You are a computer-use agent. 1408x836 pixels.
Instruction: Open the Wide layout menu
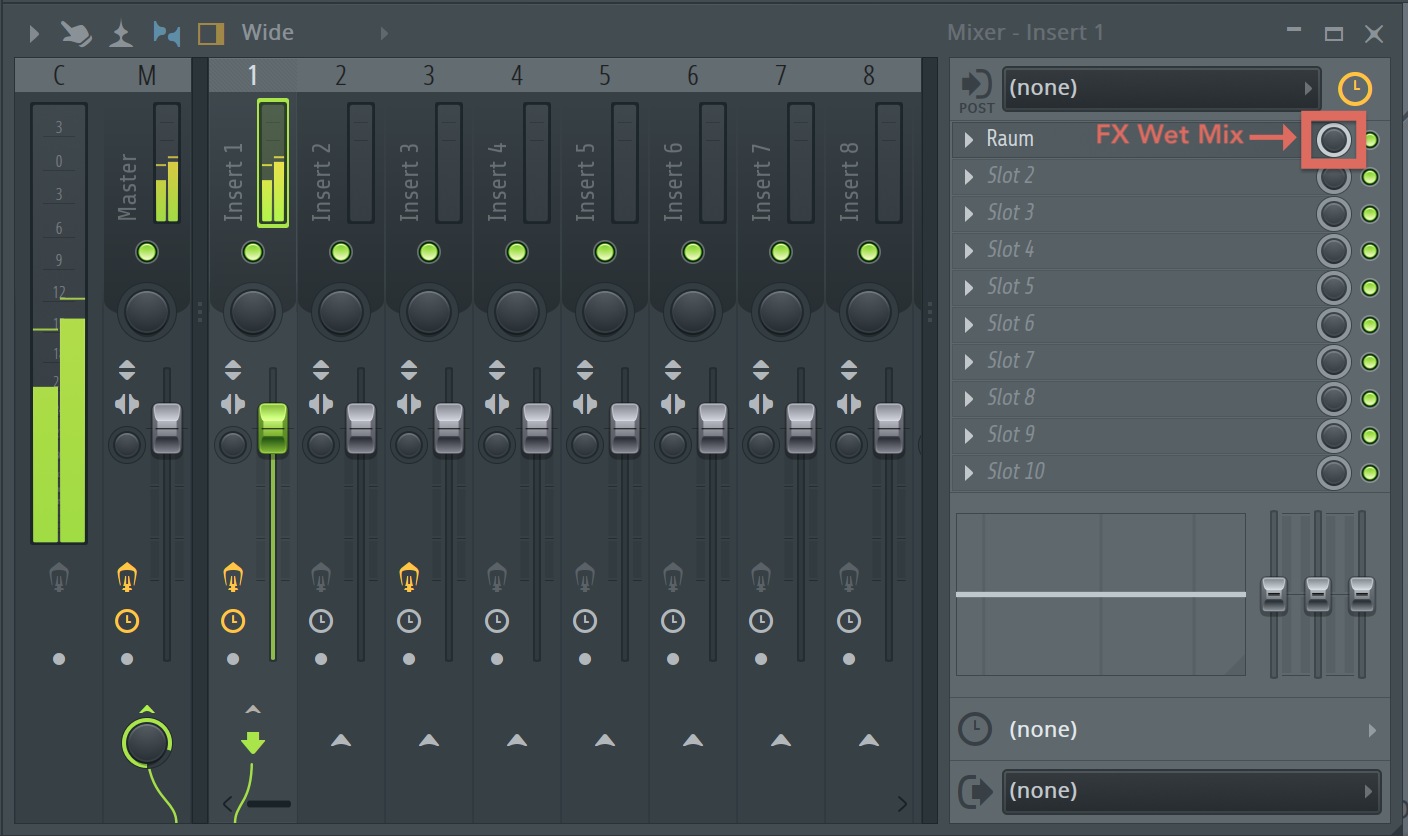[x=268, y=33]
